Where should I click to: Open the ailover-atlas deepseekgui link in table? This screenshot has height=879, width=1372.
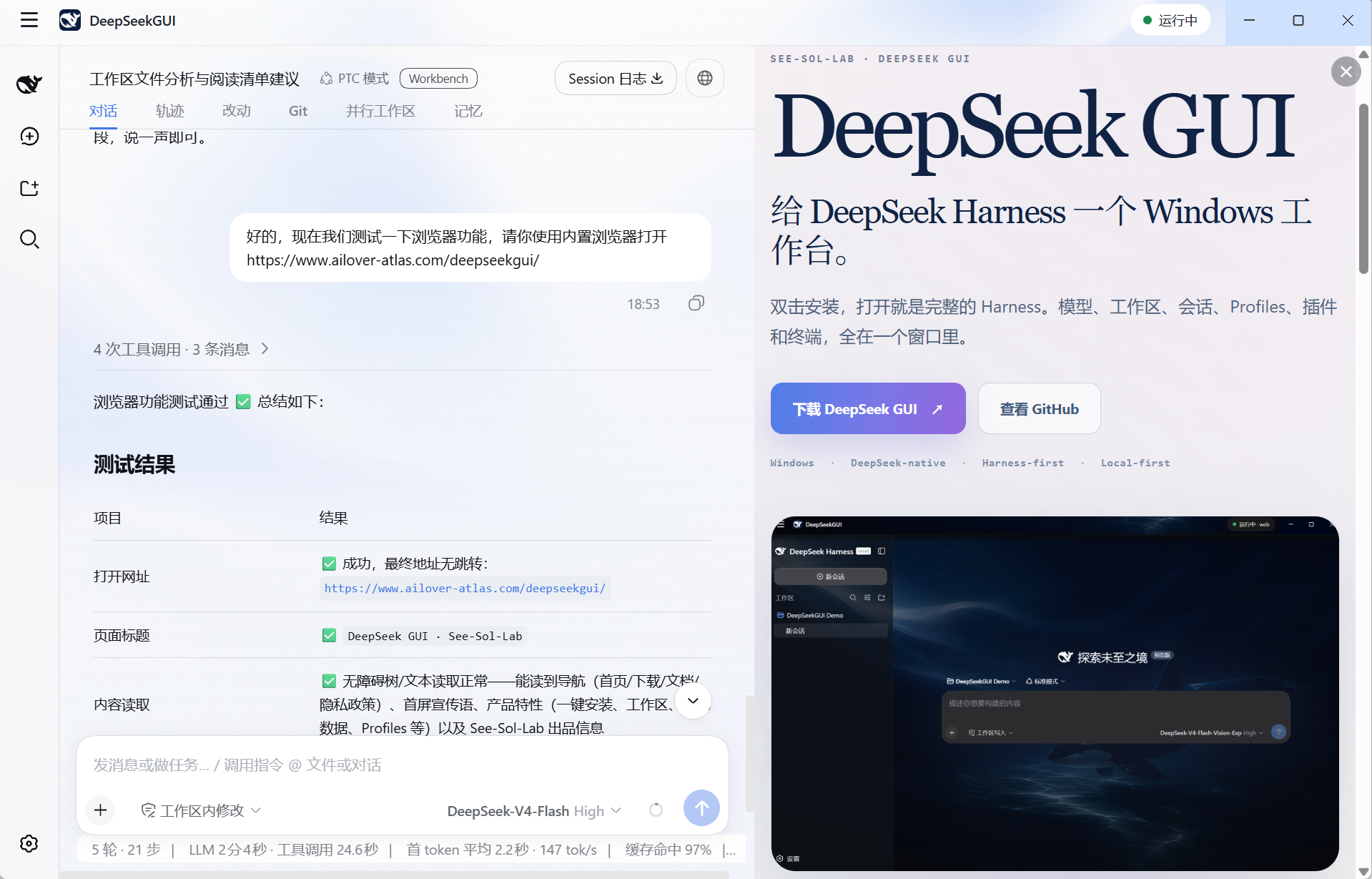[465, 588]
